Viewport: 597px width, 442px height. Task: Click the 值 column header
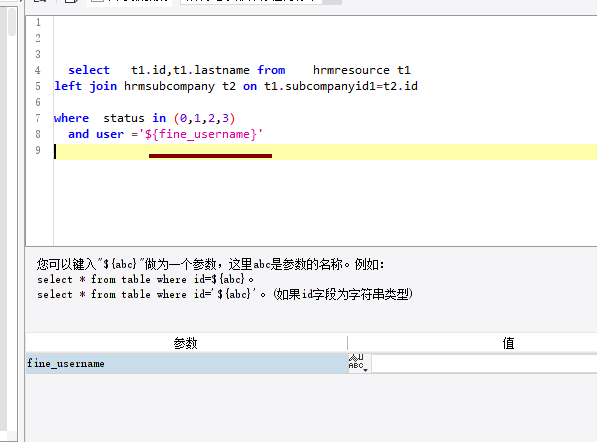(508, 343)
